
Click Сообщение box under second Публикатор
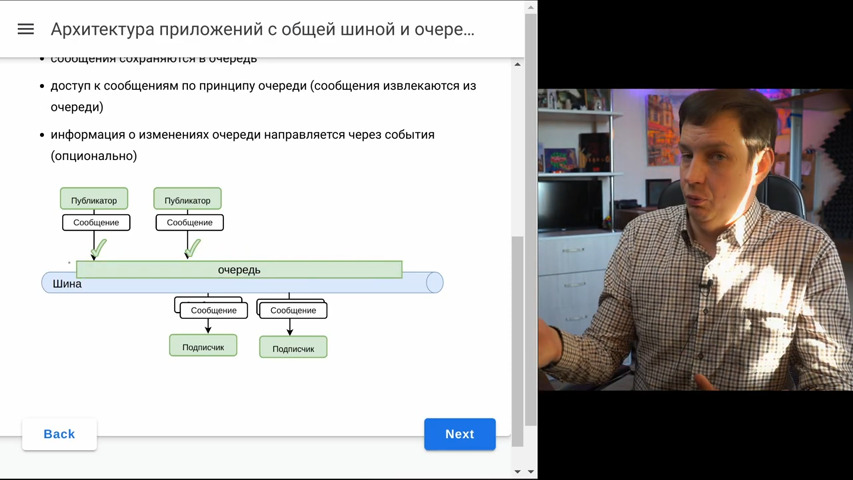click(x=189, y=223)
